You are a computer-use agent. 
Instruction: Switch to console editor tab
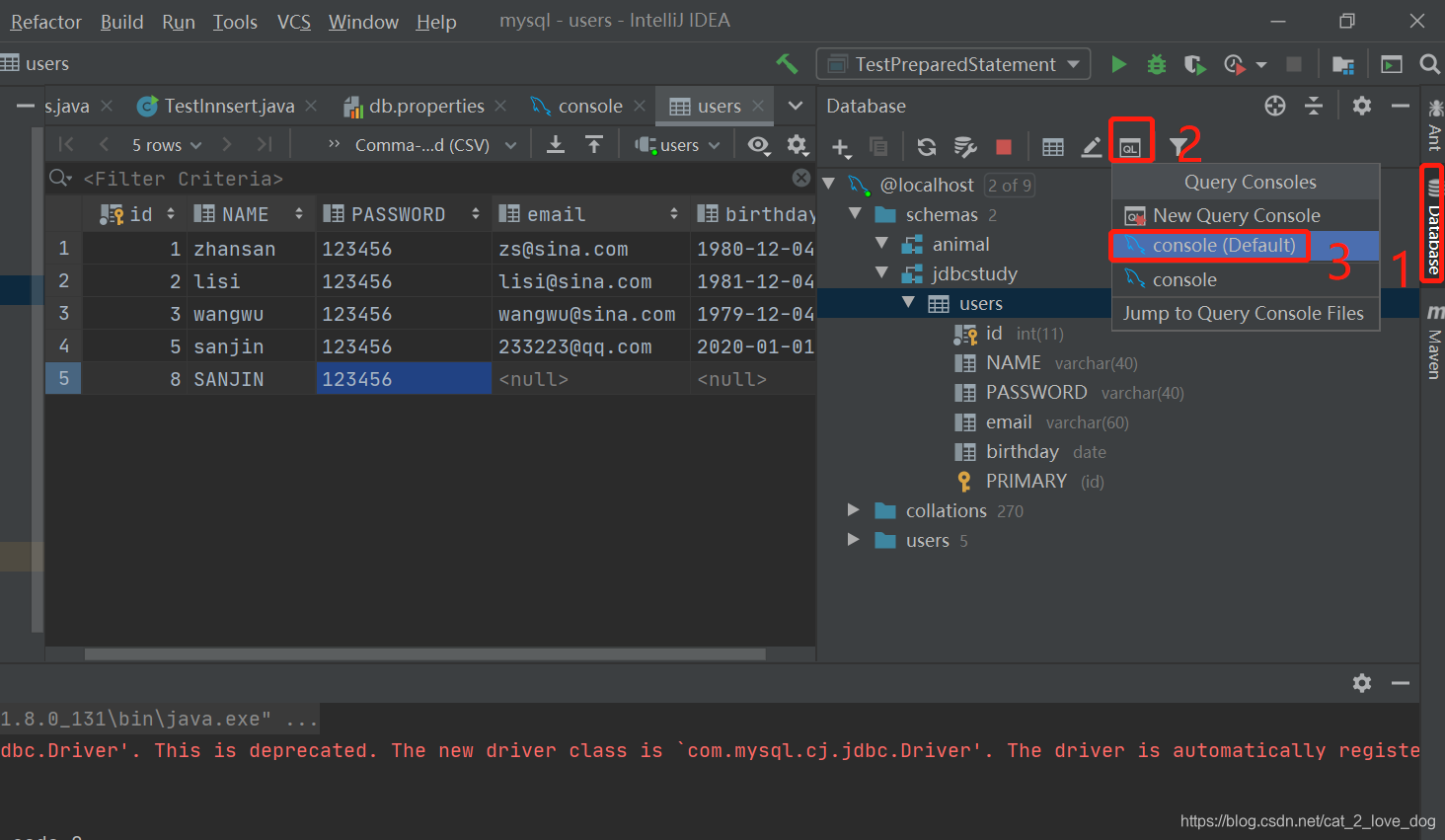tap(588, 106)
